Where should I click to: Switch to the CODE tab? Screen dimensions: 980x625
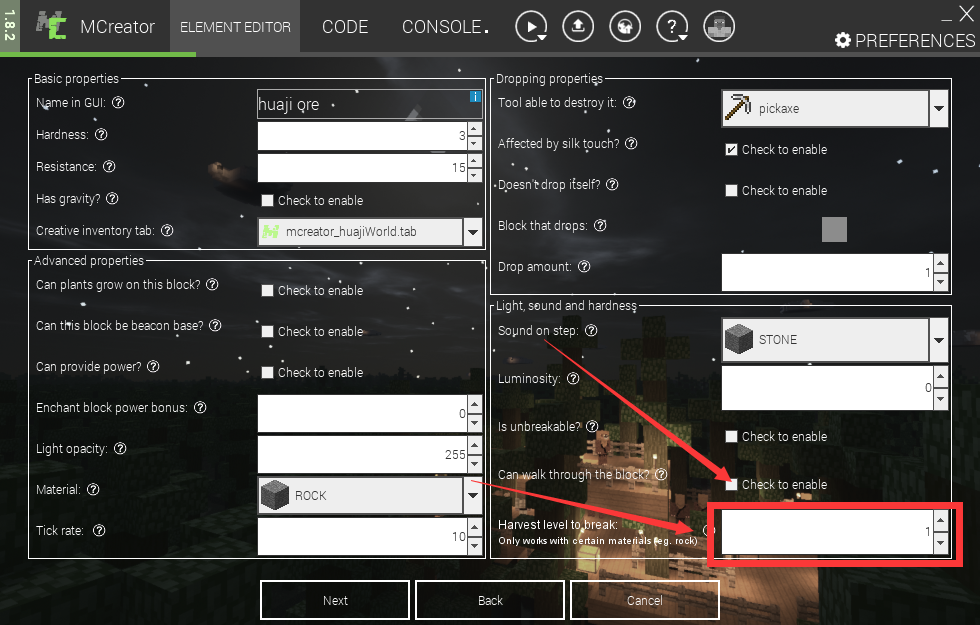[345, 27]
